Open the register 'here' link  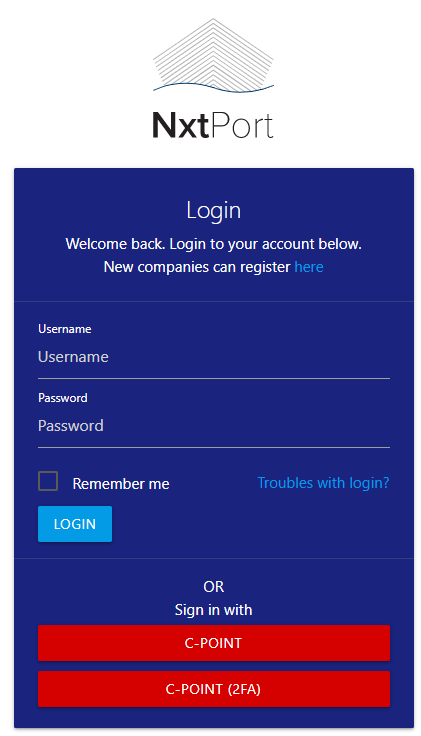pyautogui.click(x=309, y=267)
